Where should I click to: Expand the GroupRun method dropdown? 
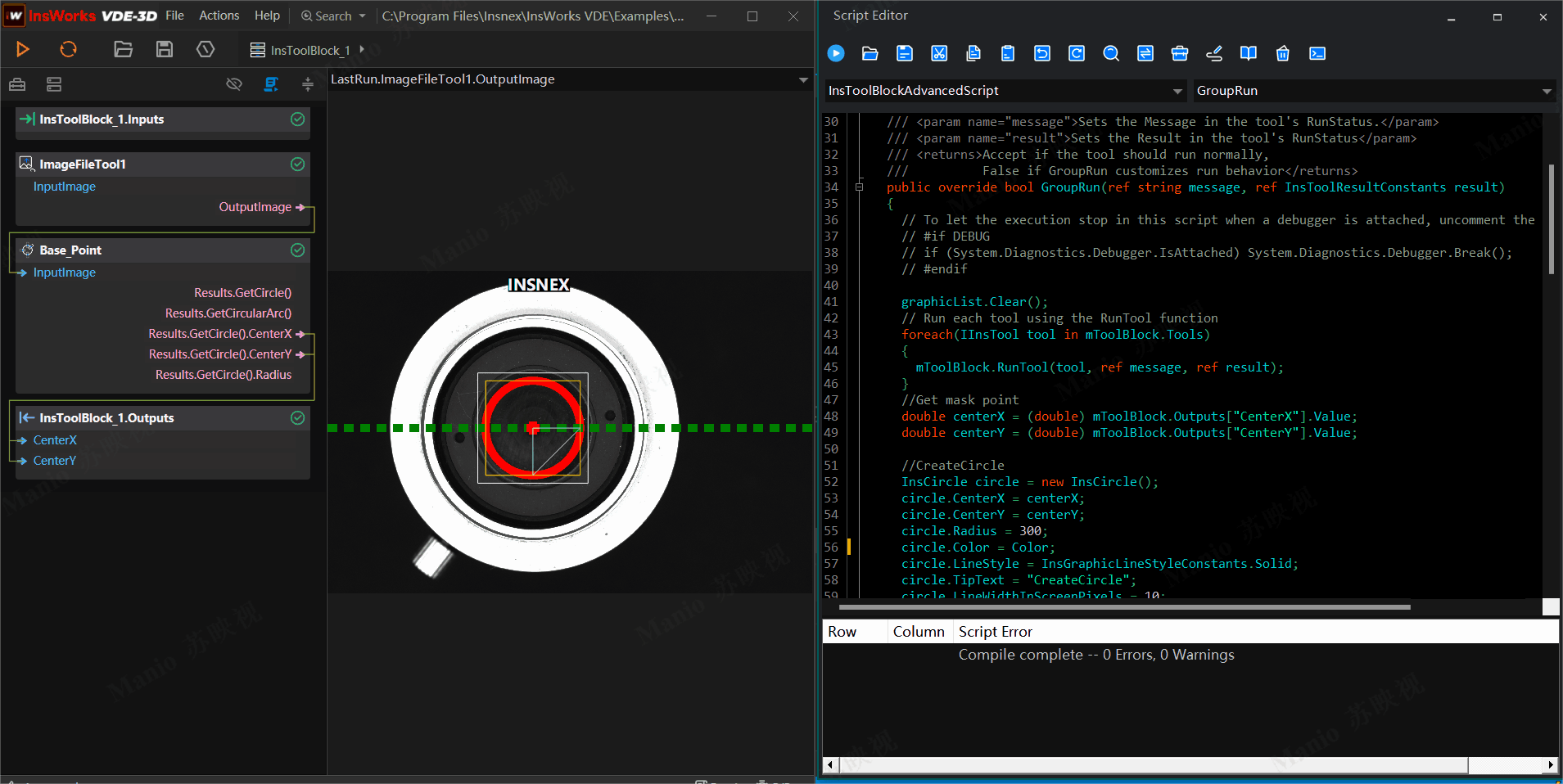click(x=1546, y=91)
